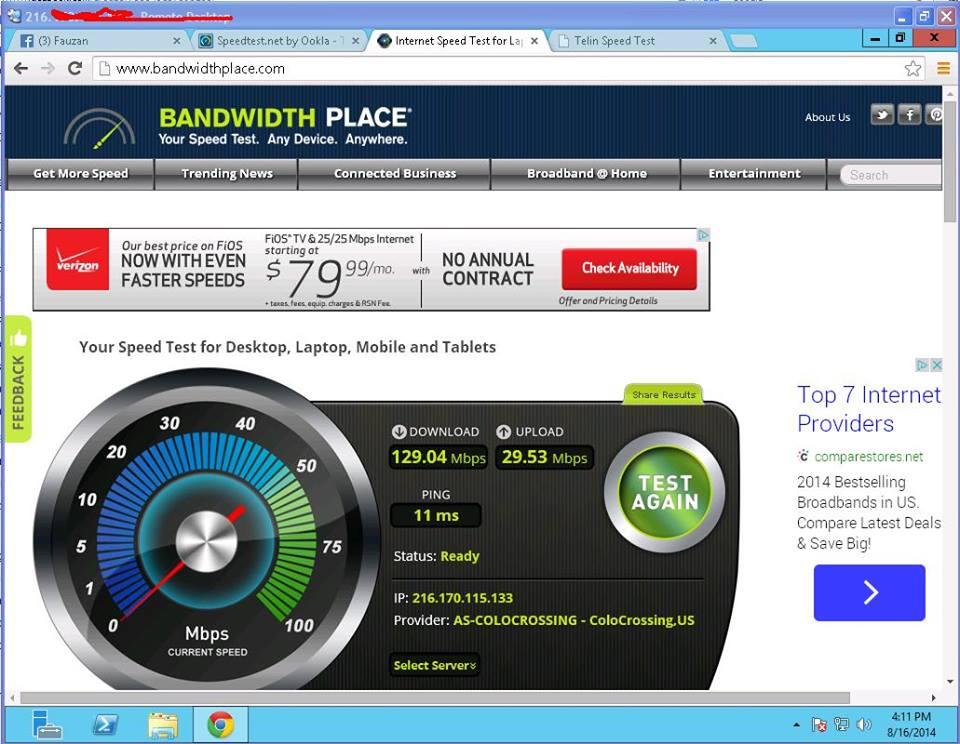Click the Top 7 Internet Providers link
Image resolution: width=960 pixels, height=744 pixels.
click(x=868, y=409)
